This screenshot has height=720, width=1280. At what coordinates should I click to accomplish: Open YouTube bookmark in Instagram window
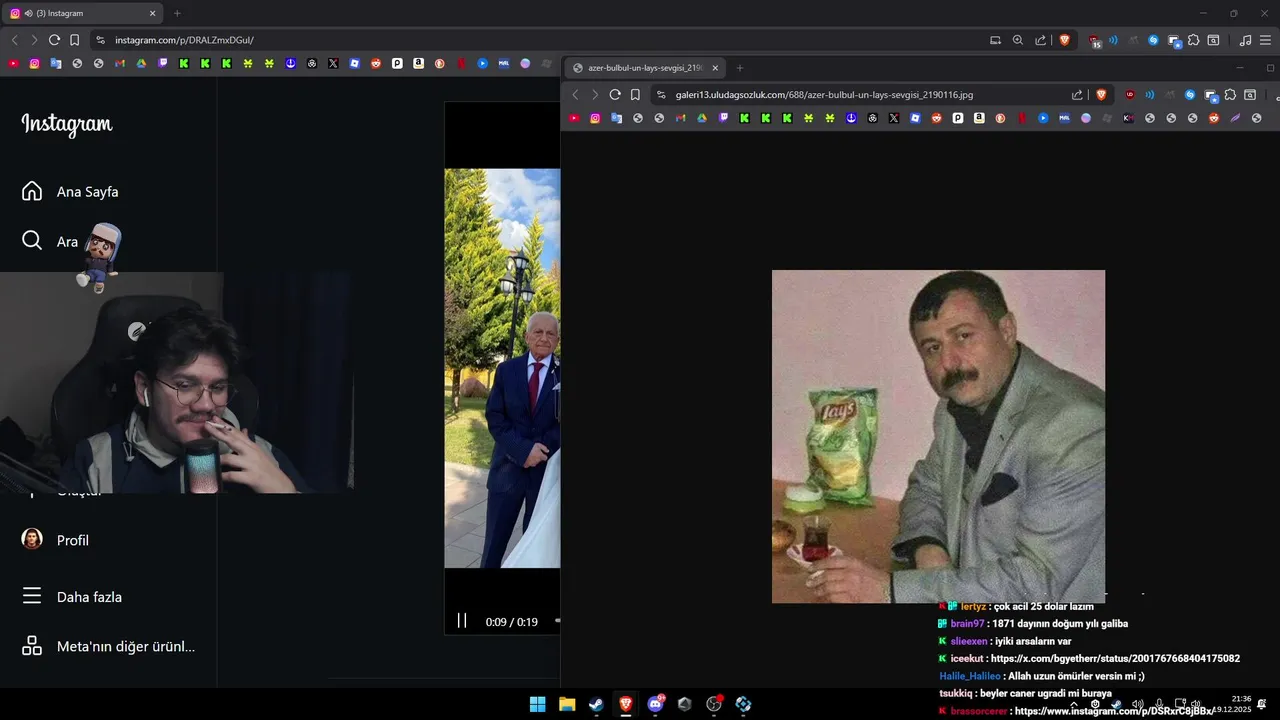13,63
